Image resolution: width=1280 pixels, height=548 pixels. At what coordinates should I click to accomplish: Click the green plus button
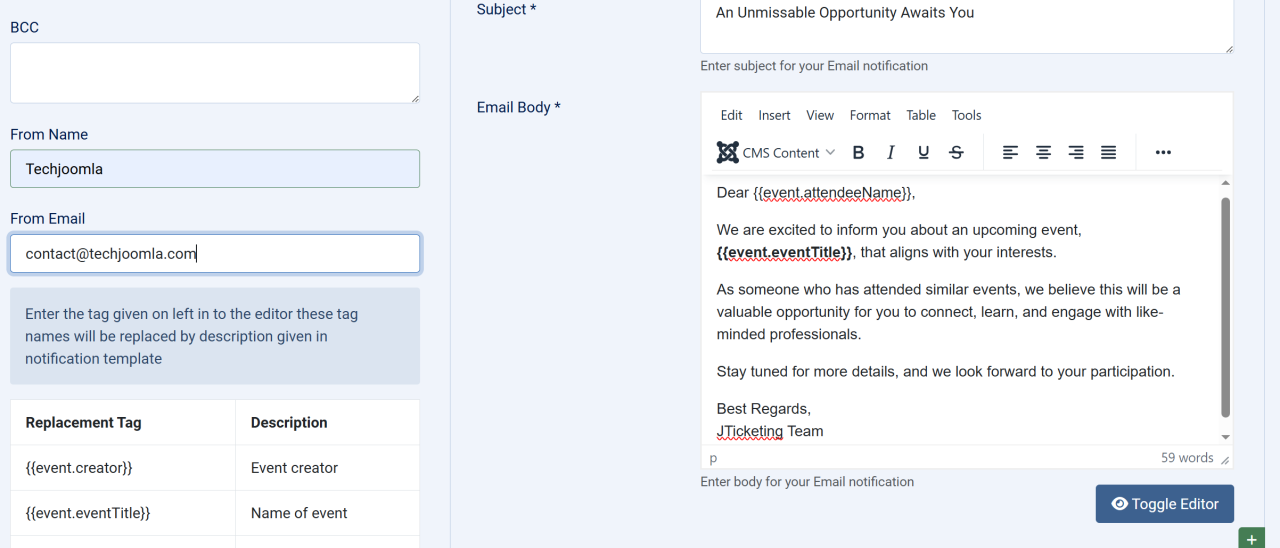coord(1251,539)
